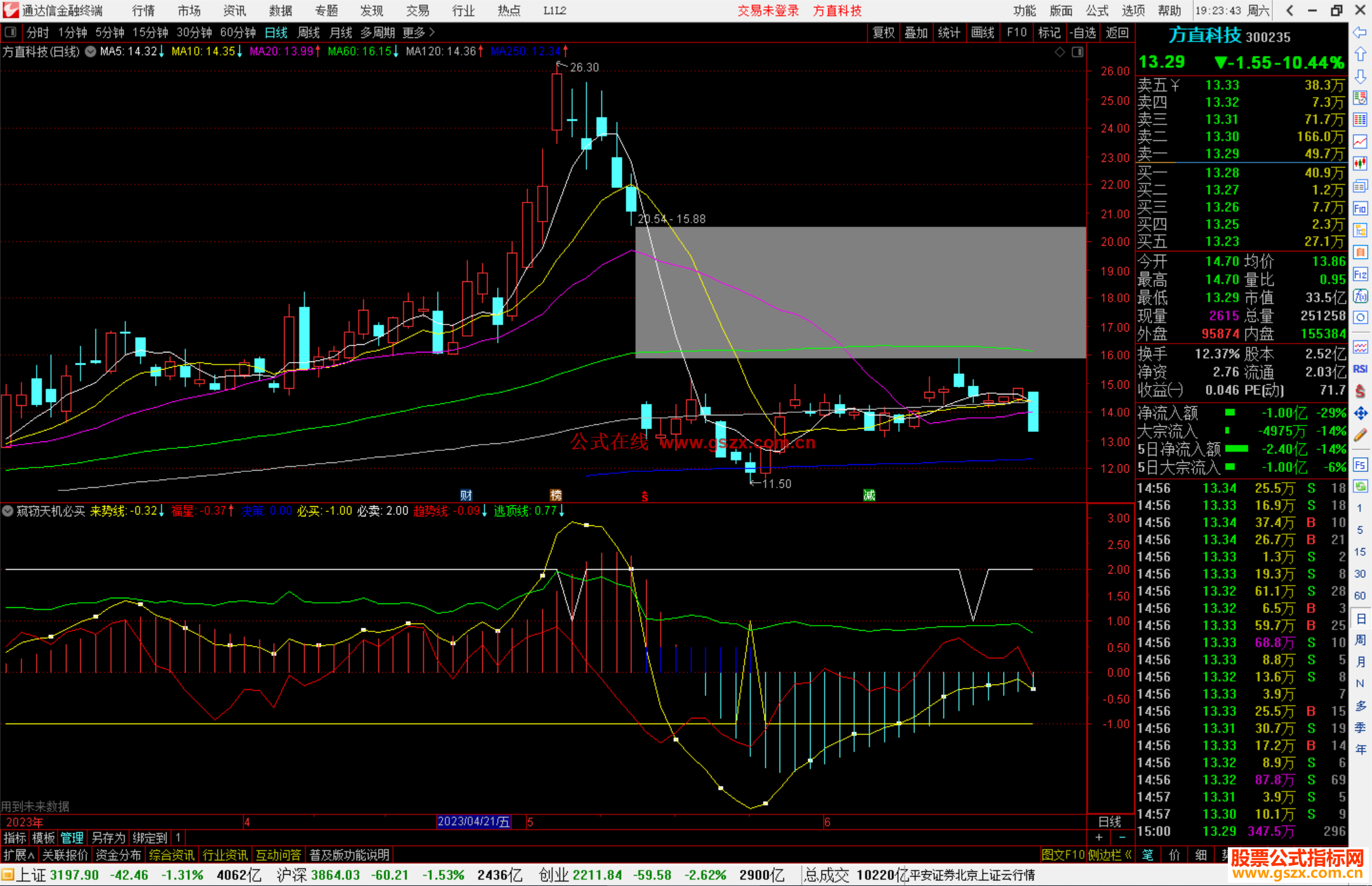Click the RSI indicator sidebar icon
The width and height of the screenshot is (1372, 886).
point(1360,369)
